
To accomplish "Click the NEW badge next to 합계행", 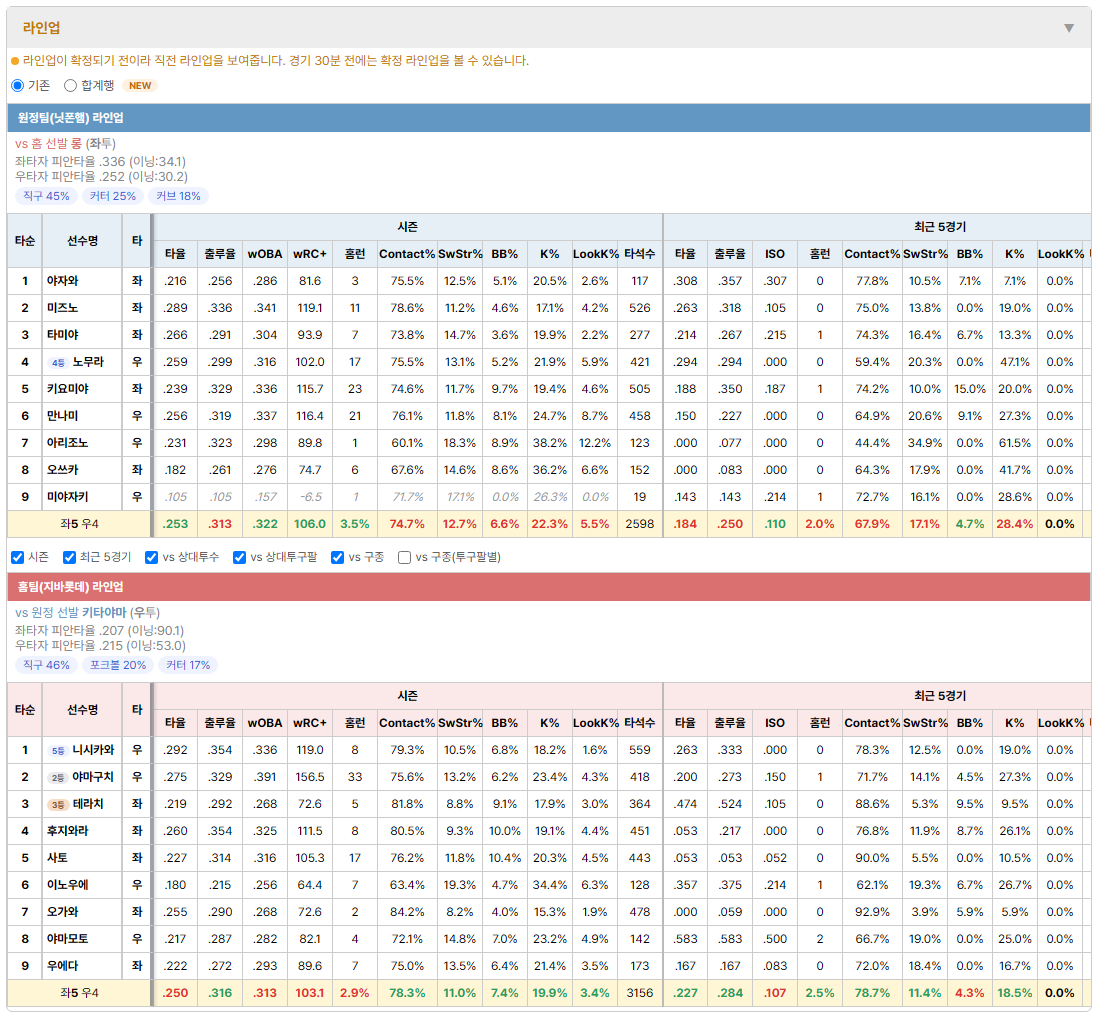I will click(140, 85).
